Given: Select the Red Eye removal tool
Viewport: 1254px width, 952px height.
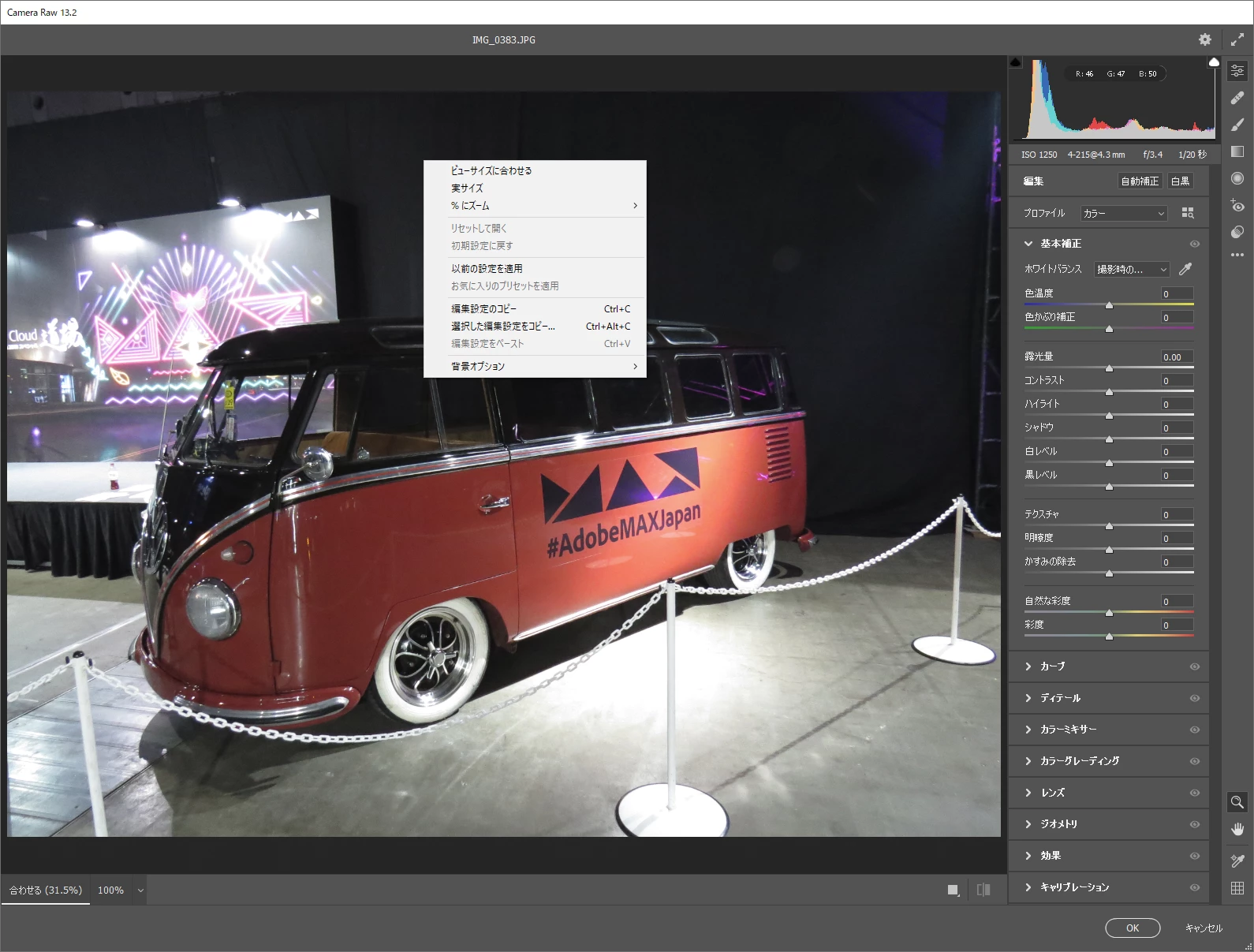Looking at the screenshot, I should pyautogui.click(x=1237, y=205).
